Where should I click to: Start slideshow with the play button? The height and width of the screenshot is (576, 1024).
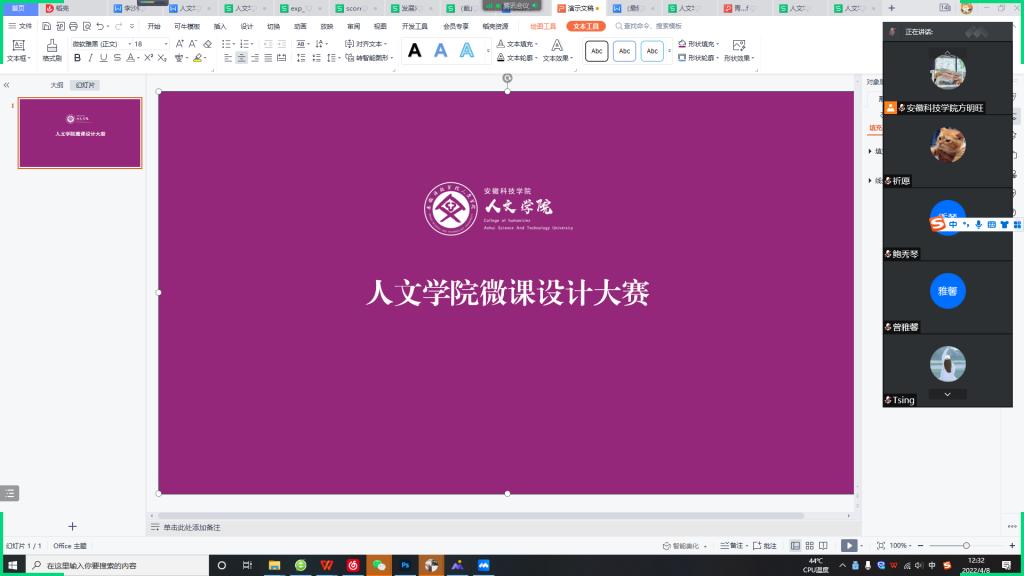click(848, 545)
